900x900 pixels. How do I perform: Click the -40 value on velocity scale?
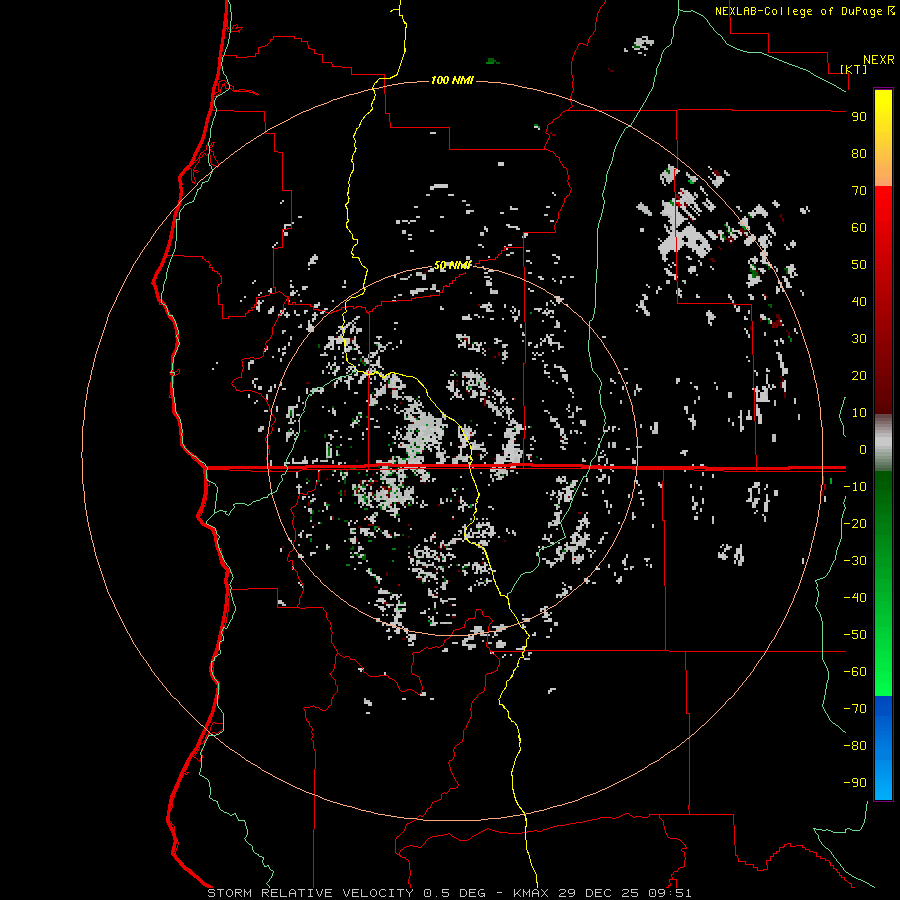coord(855,598)
